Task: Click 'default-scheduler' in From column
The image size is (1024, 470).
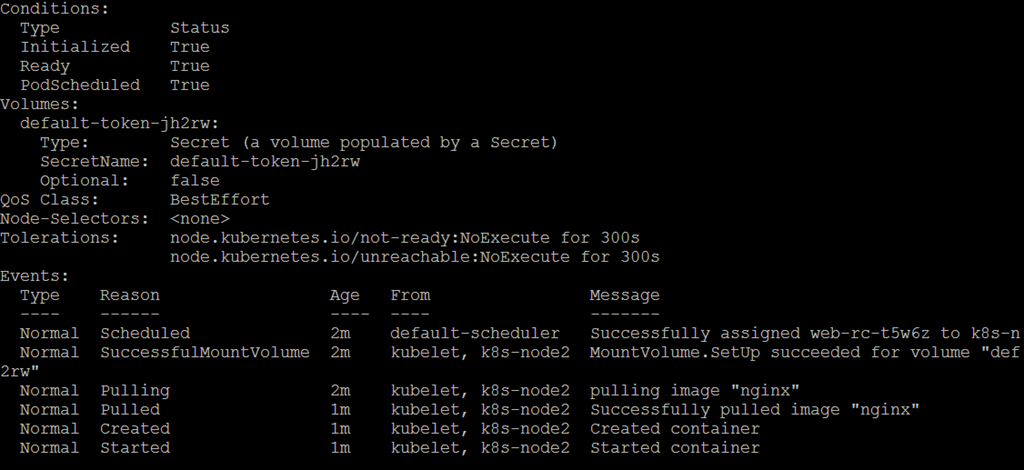Action: [x=475, y=333]
